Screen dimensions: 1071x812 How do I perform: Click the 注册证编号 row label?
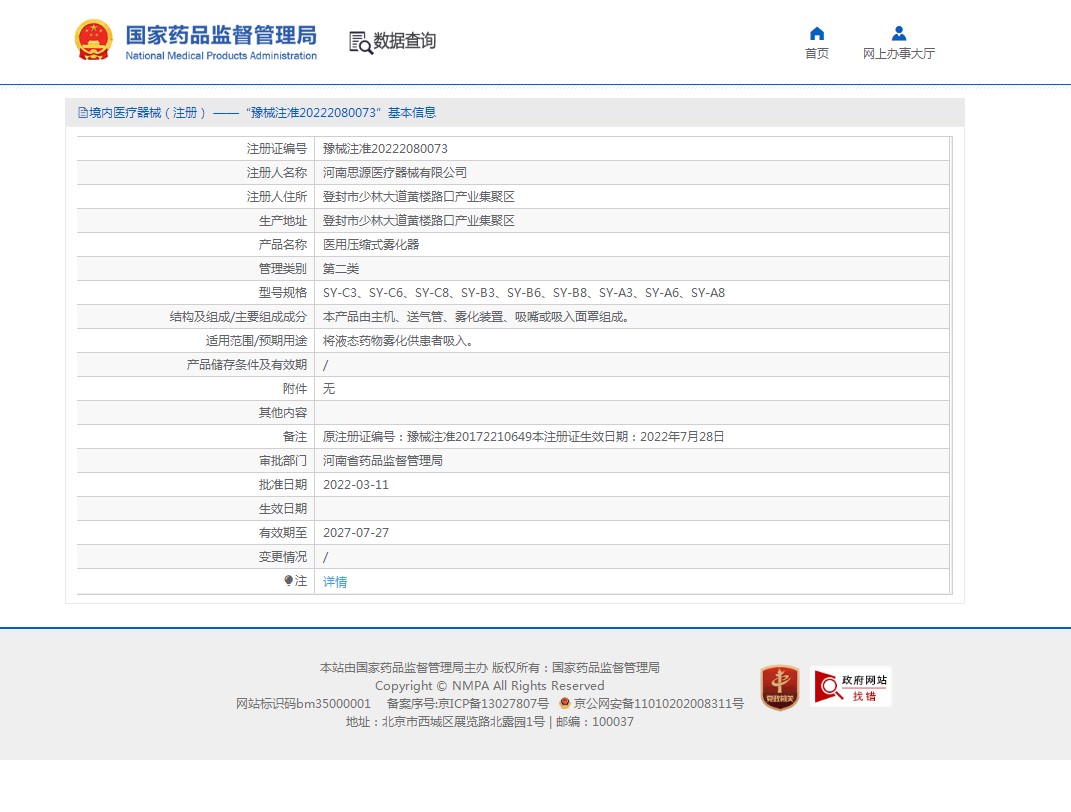(277, 149)
